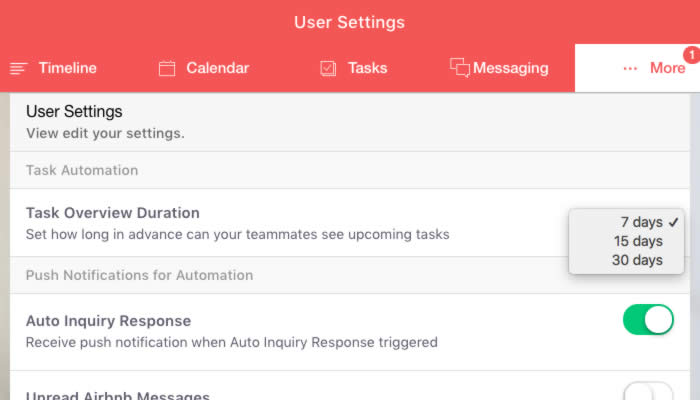
Task: Disable the Auto Inquiry Response toggle
Action: click(648, 320)
